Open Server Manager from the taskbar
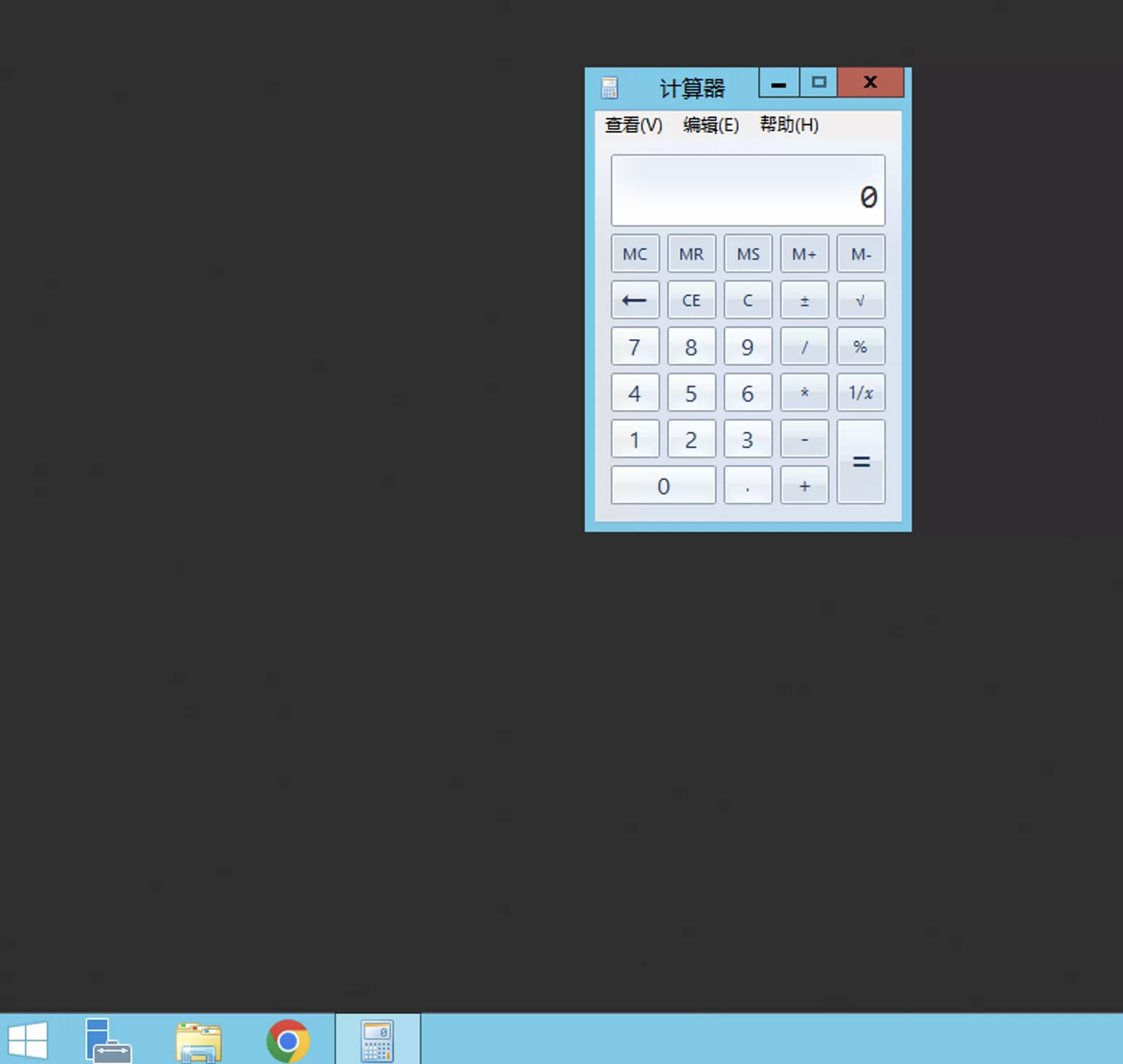This screenshot has width=1123, height=1064. (108, 1041)
